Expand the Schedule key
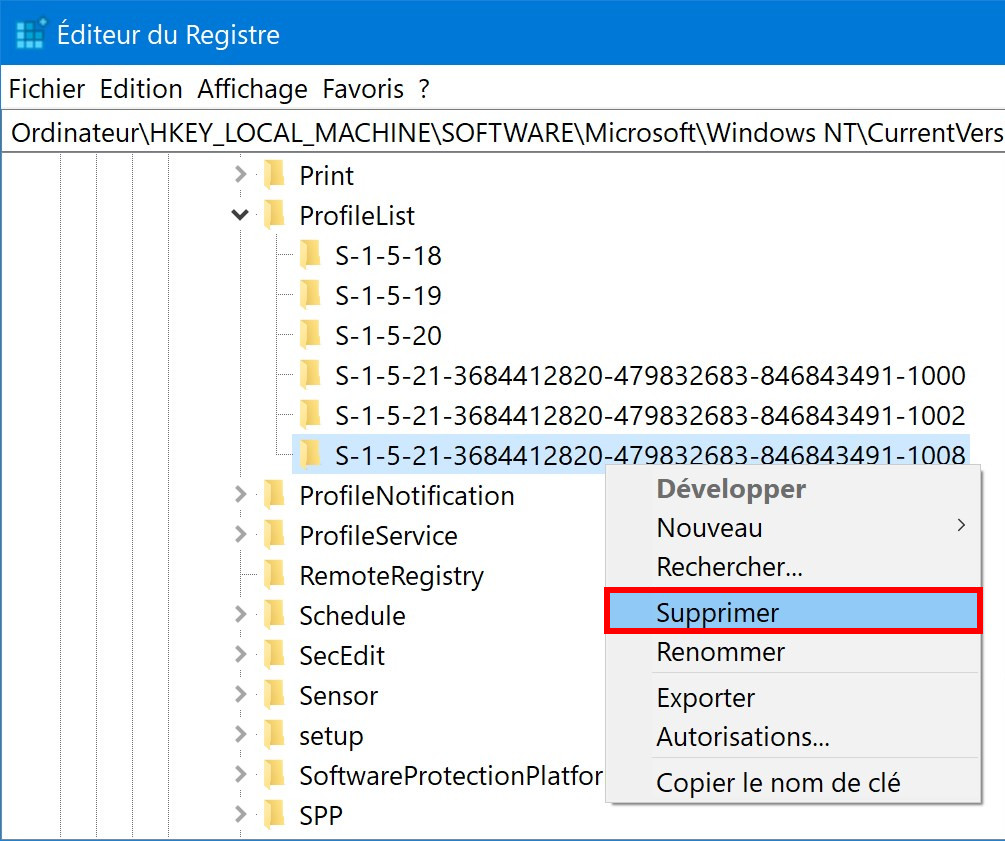The width and height of the screenshot is (1005, 841). point(240,615)
